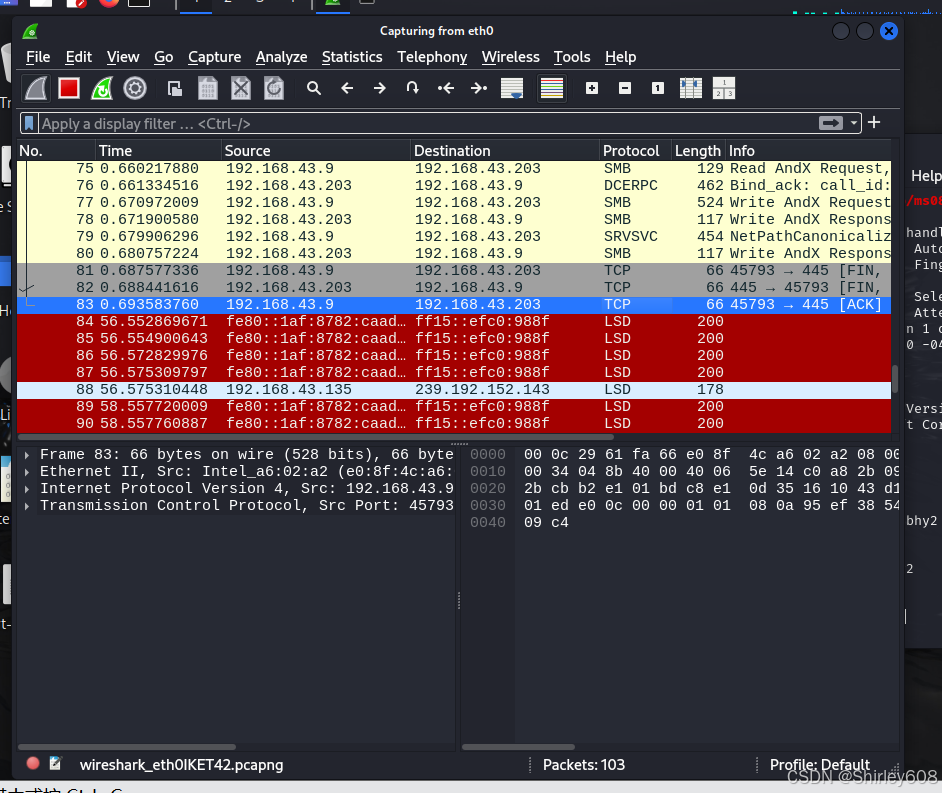Zoom in on main window text
This screenshot has width=942, height=793.
(592, 89)
